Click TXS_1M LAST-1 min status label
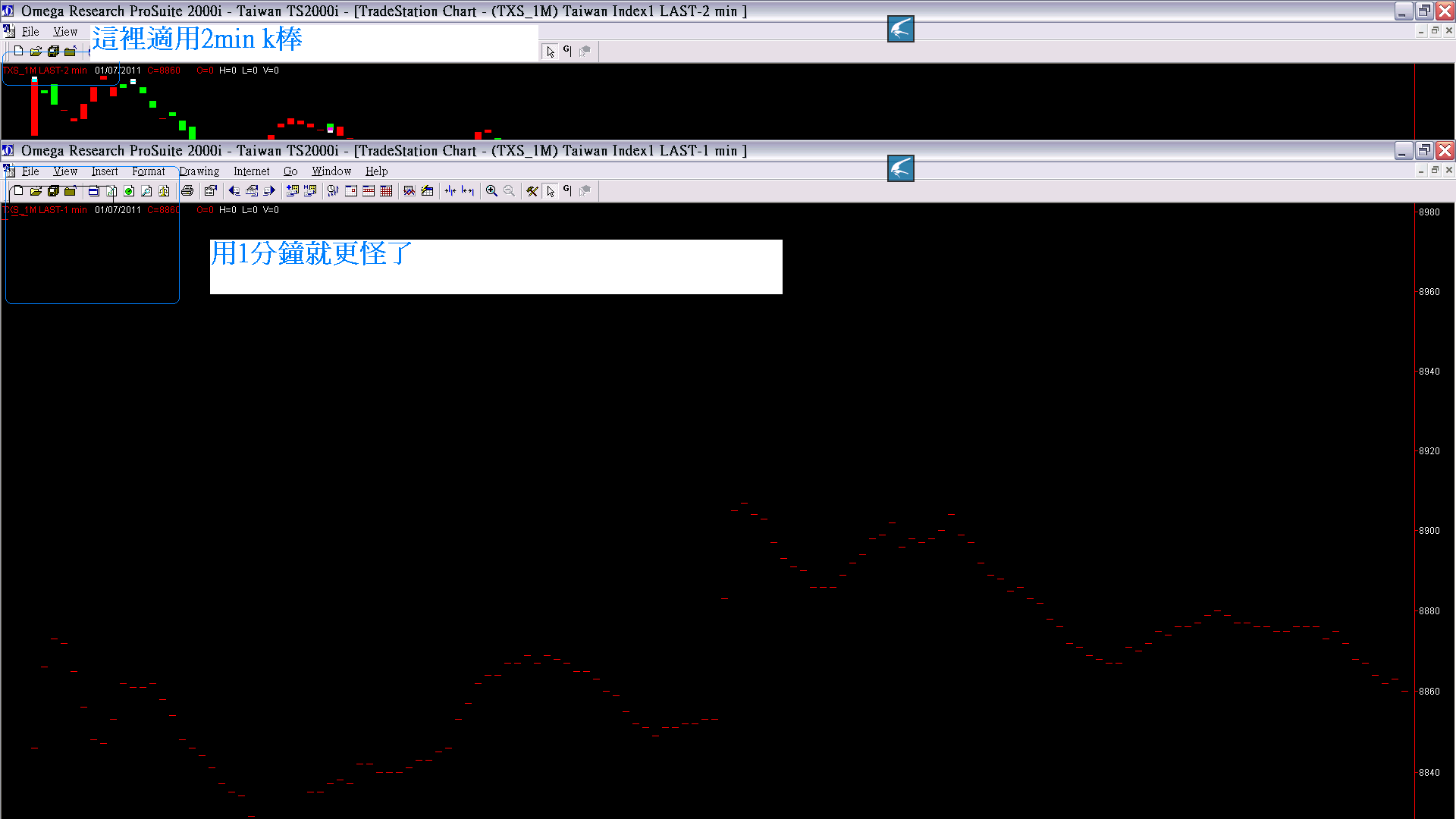This screenshot has width=1456, height=819. click(45, 210)
